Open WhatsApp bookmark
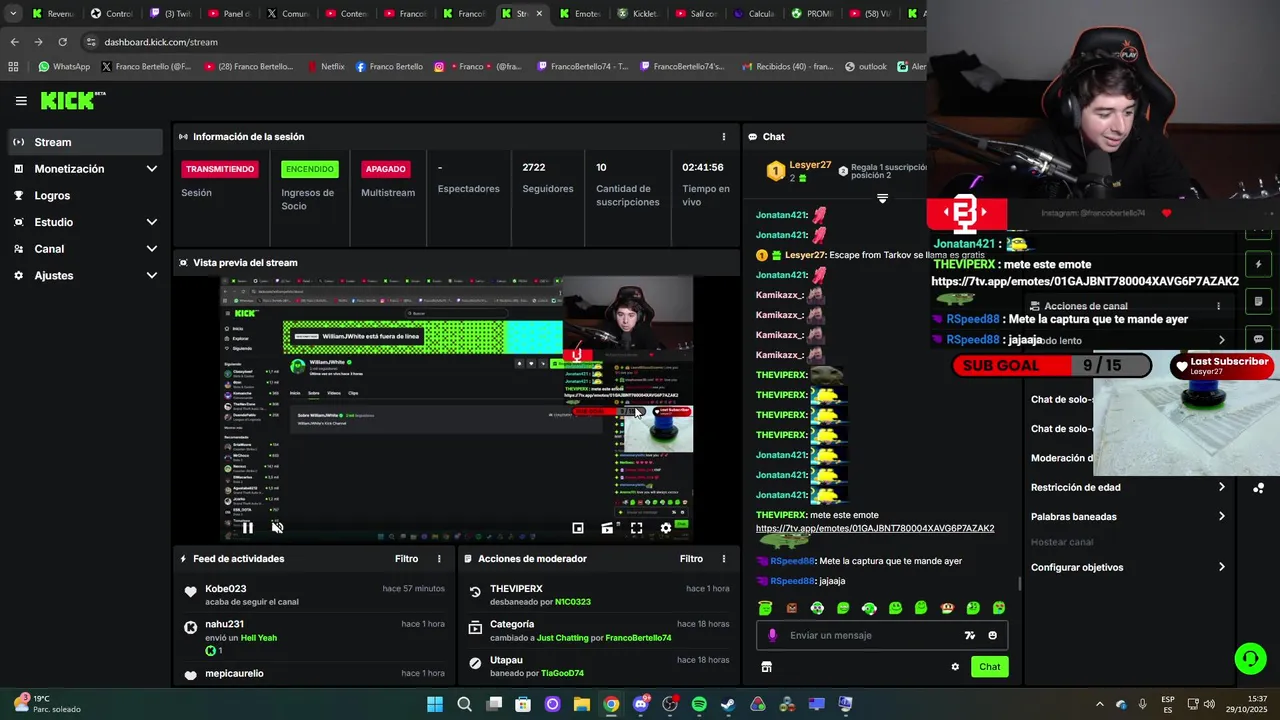The height and width of the screenshot is (720, 1280). pyautogui.click(x=64, y=67)
